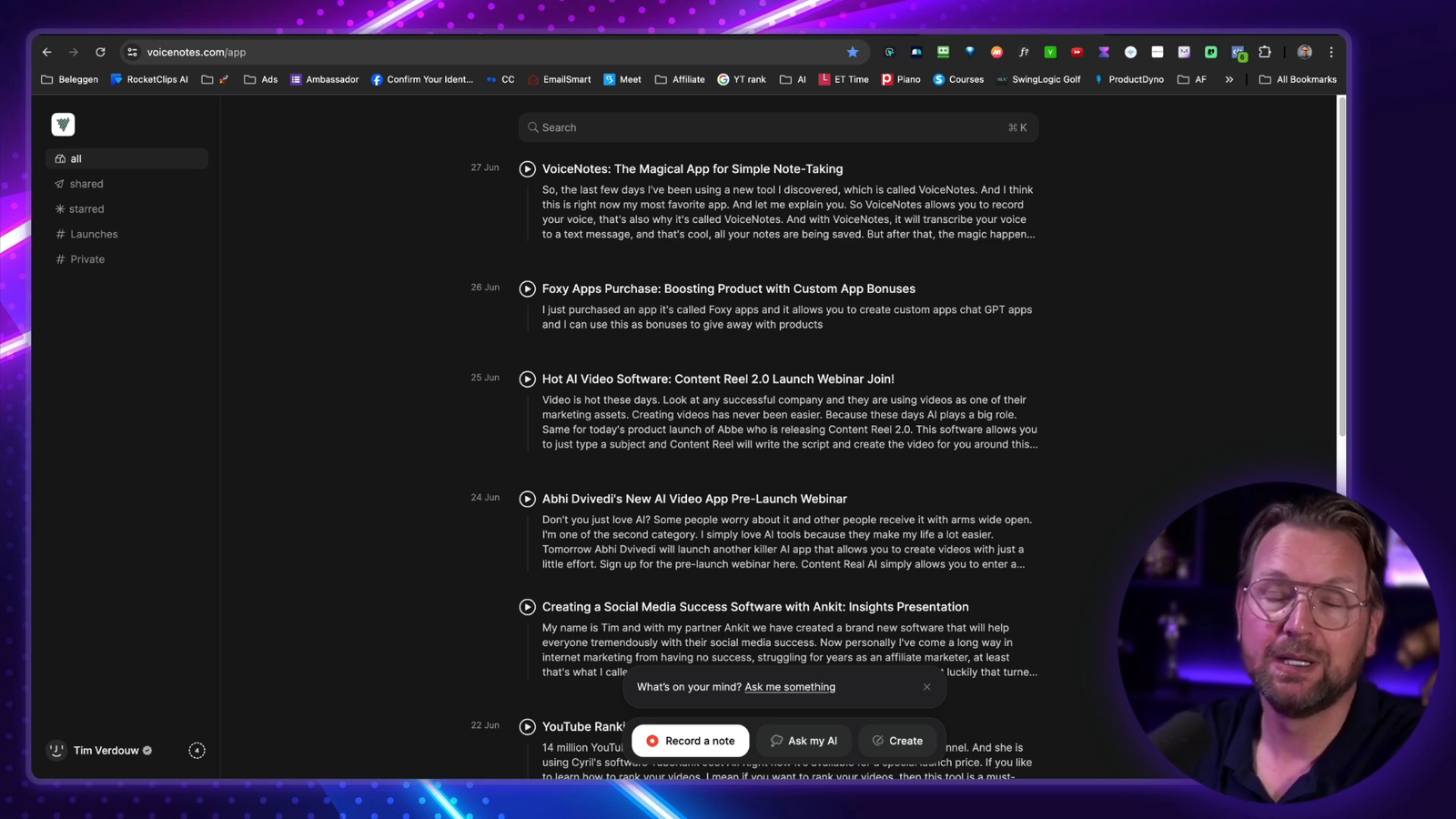Open the Confirm Your Ident... bookmark

tap(422, 79)
